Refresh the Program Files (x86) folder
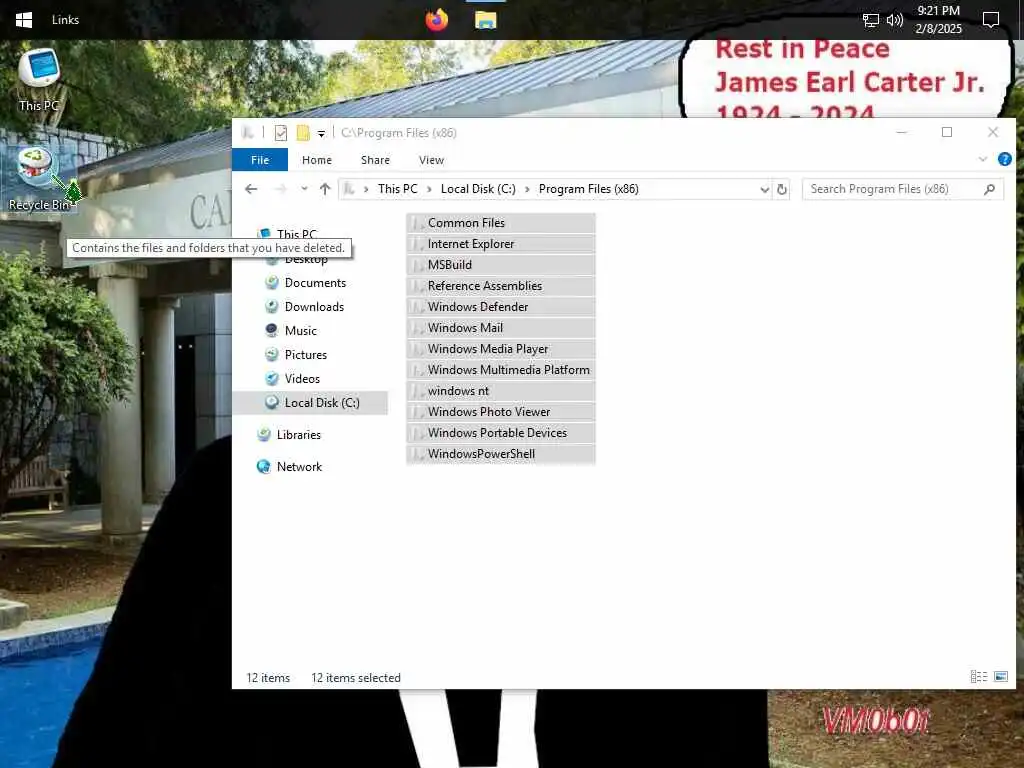The width and height of the screenshot is (1024, 768). pyautogui.click(x=782, y=189)
